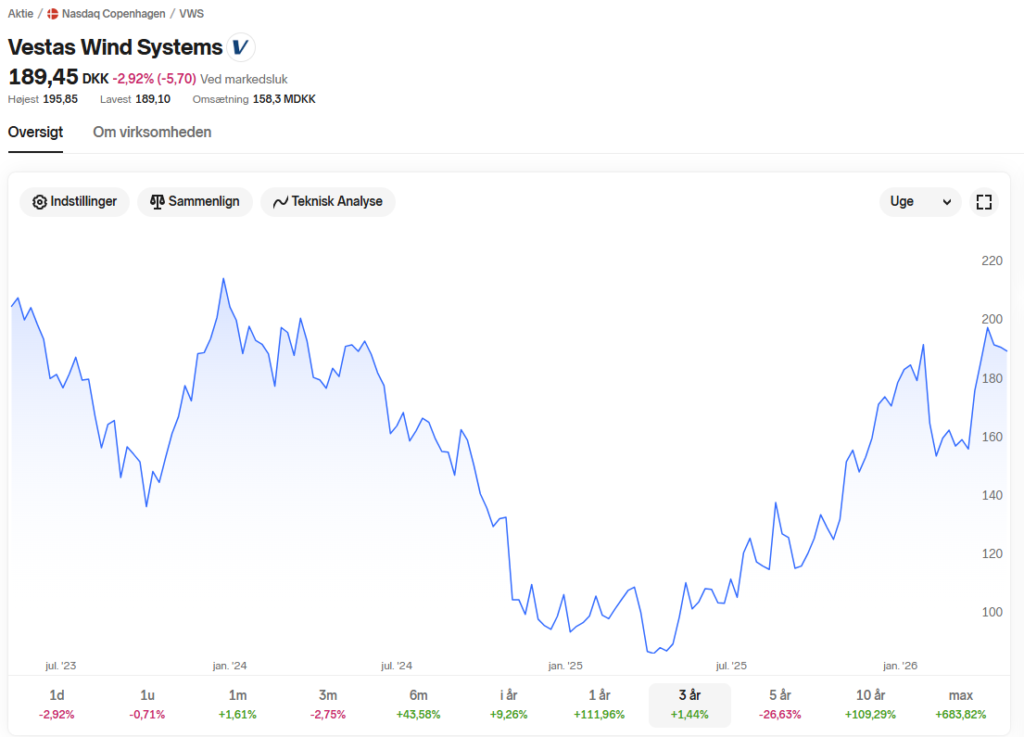Select the 1d time range
1024x737 pixels.
coord(57,704)
